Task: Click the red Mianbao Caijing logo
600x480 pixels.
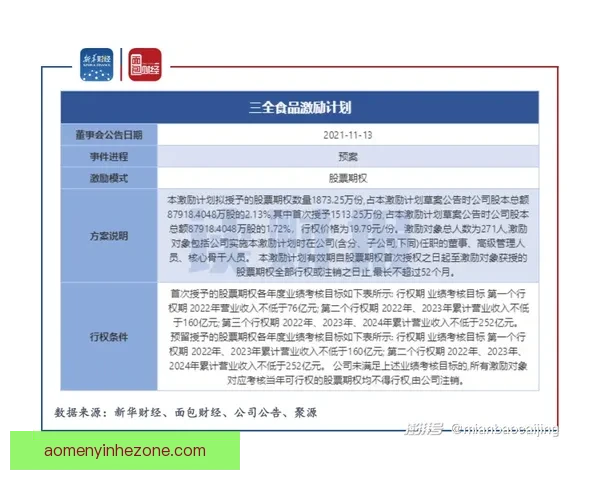Action: (145, 65)
